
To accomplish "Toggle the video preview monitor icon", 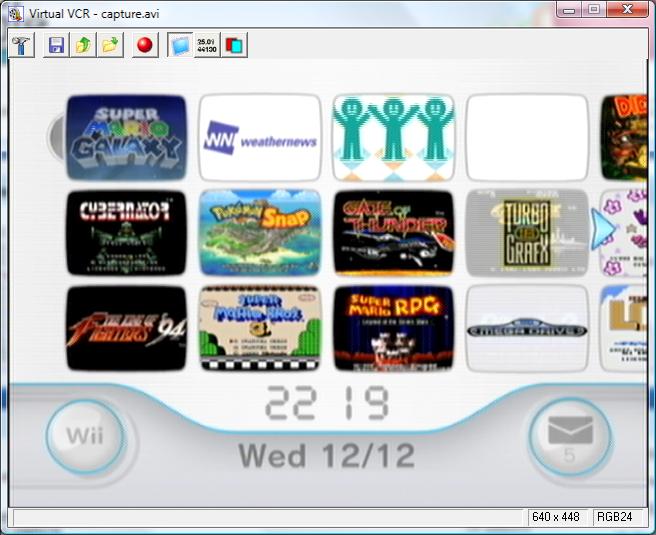I will click(x=180, y=45).
